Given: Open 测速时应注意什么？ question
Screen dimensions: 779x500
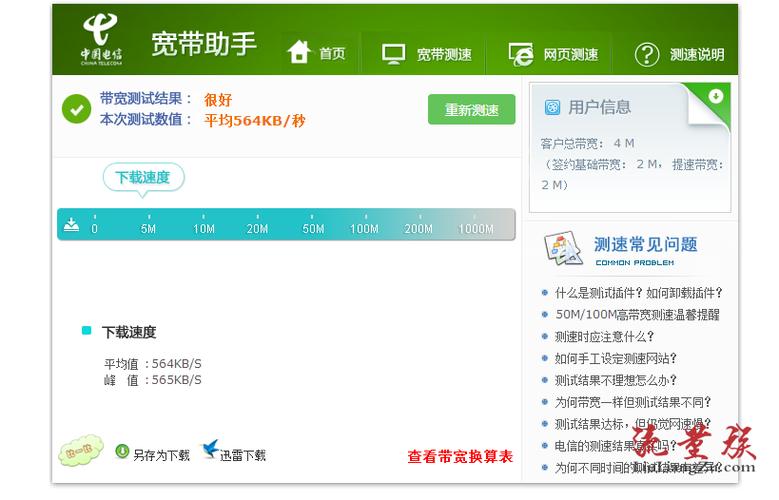Looking at the screenshot, I should [x=605, y=336].
